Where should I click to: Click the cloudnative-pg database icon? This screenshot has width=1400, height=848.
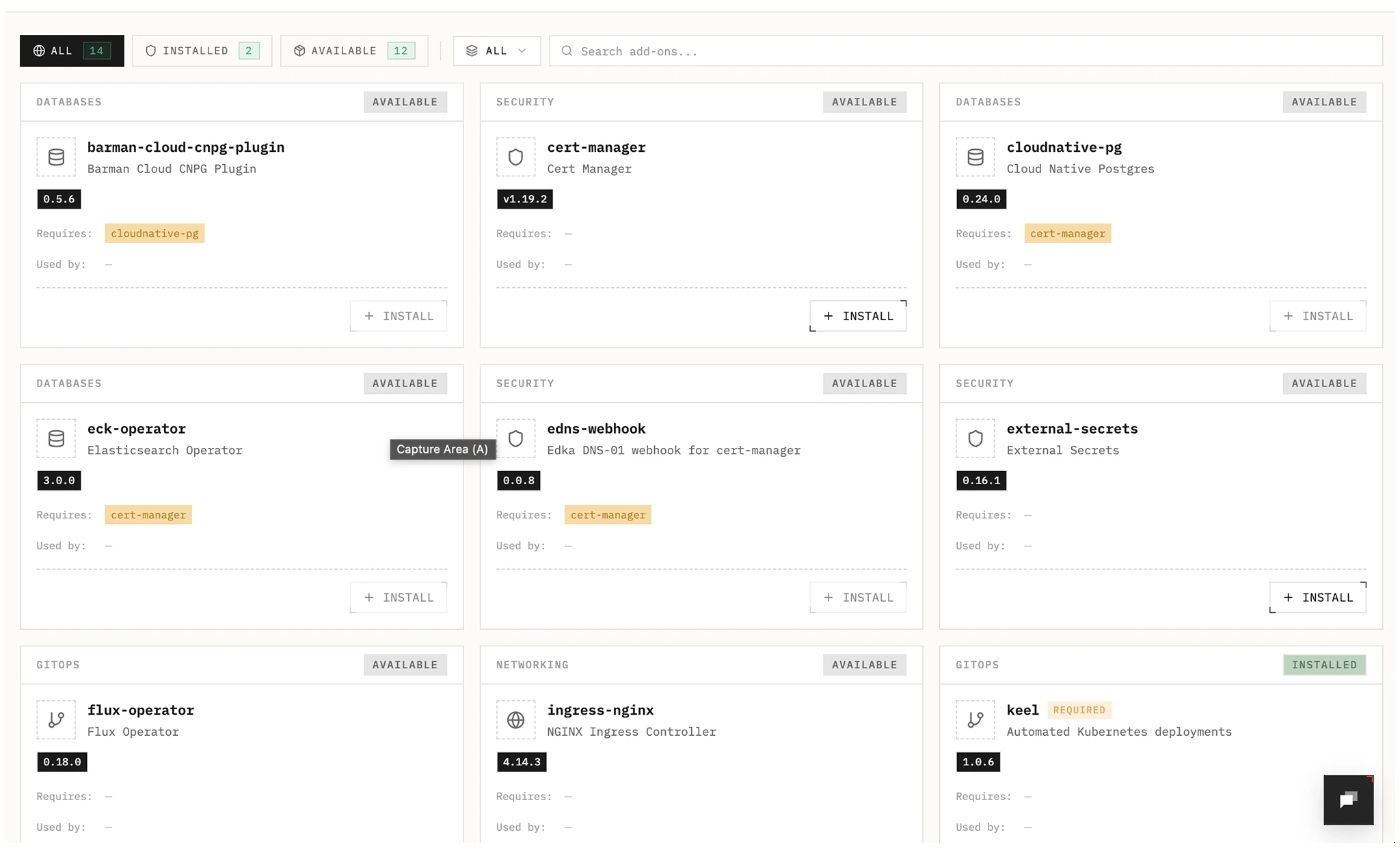[975, 157]
